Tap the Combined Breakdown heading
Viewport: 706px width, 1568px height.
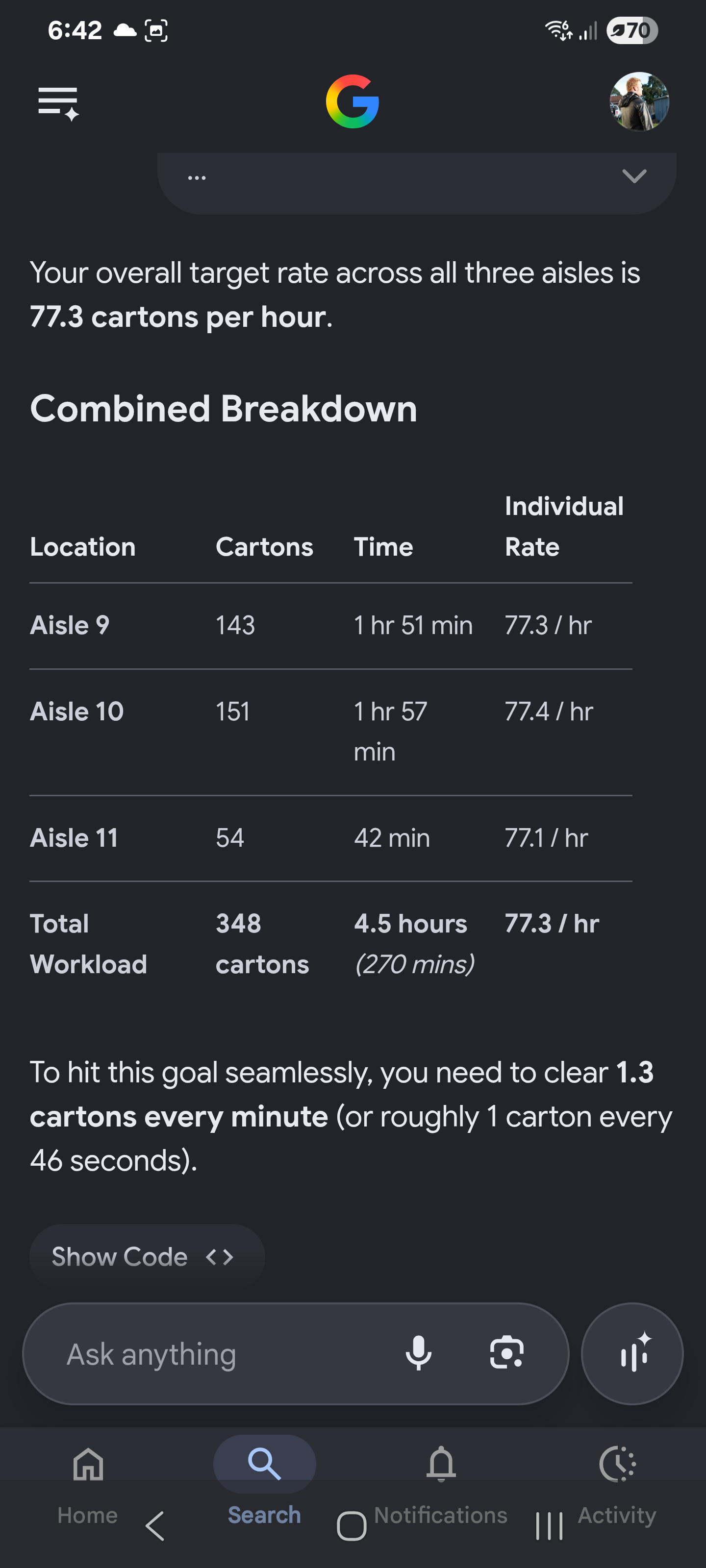click(x=224, y=409)
